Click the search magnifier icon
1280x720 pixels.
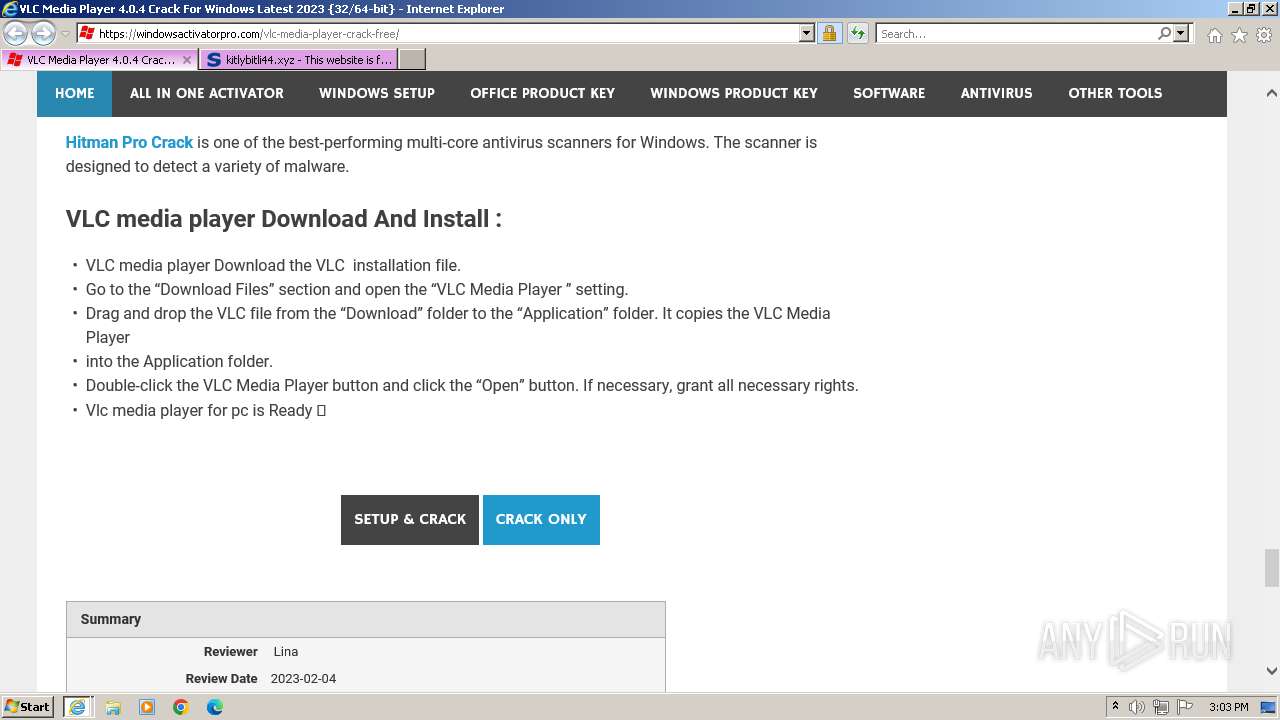(x=1164, y=33)
